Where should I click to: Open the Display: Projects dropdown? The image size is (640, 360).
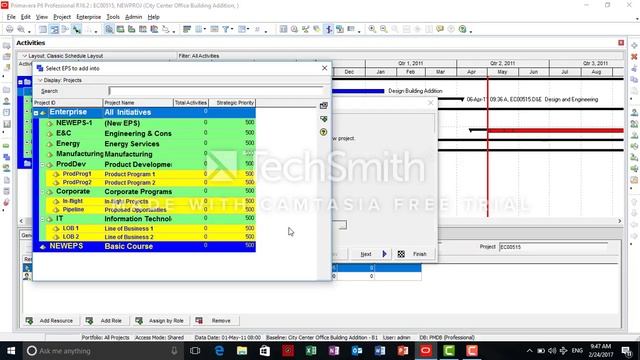click(x=60, y=80)
